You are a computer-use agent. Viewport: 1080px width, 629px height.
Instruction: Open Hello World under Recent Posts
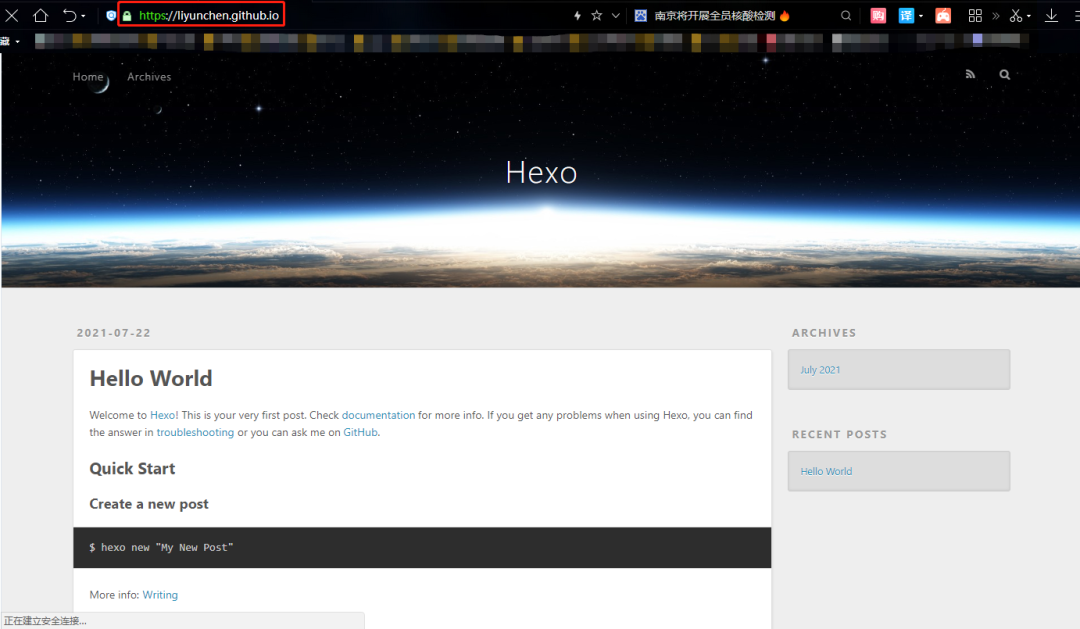(826, 471)
